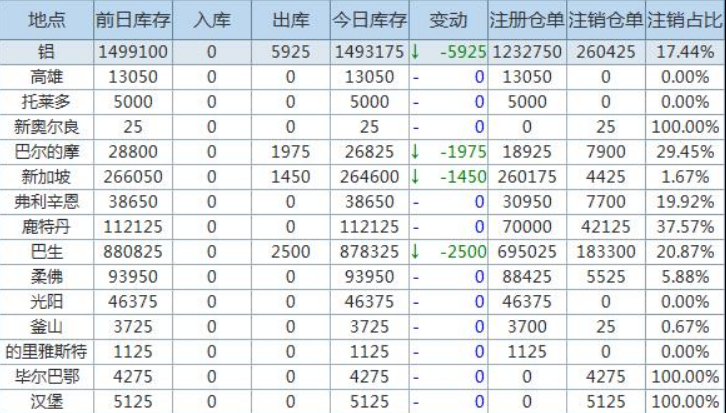This screenshot has width=726, height=413.
Task: Select the 1450 出库 cell for 新加坡
Action: pos(290,176)
